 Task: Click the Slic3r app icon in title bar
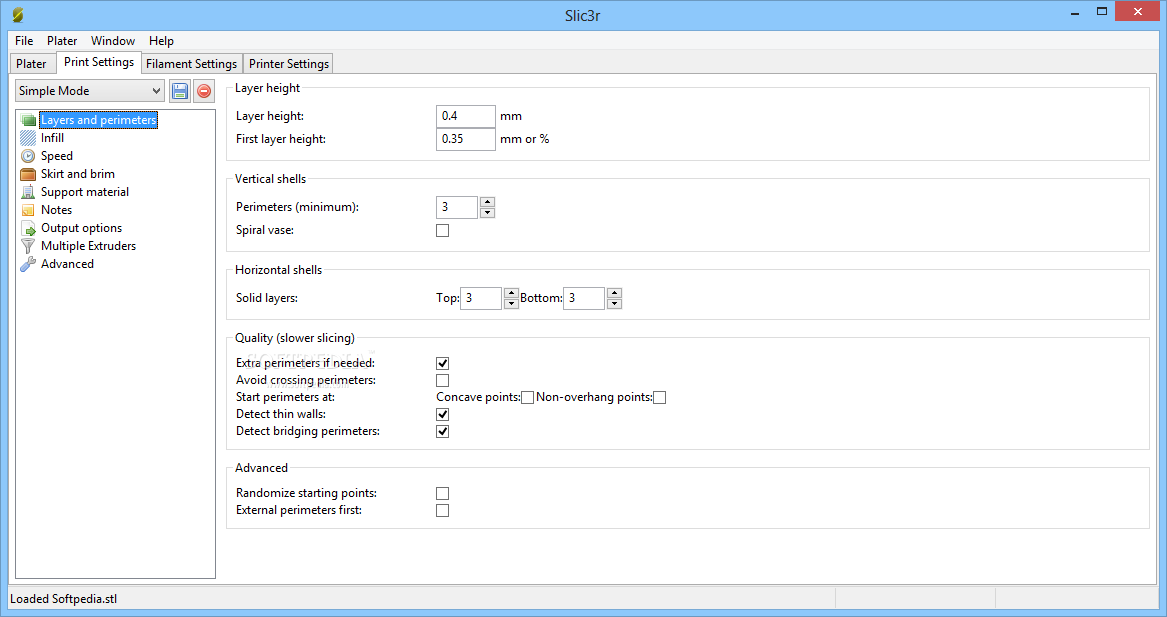(18, 15)
